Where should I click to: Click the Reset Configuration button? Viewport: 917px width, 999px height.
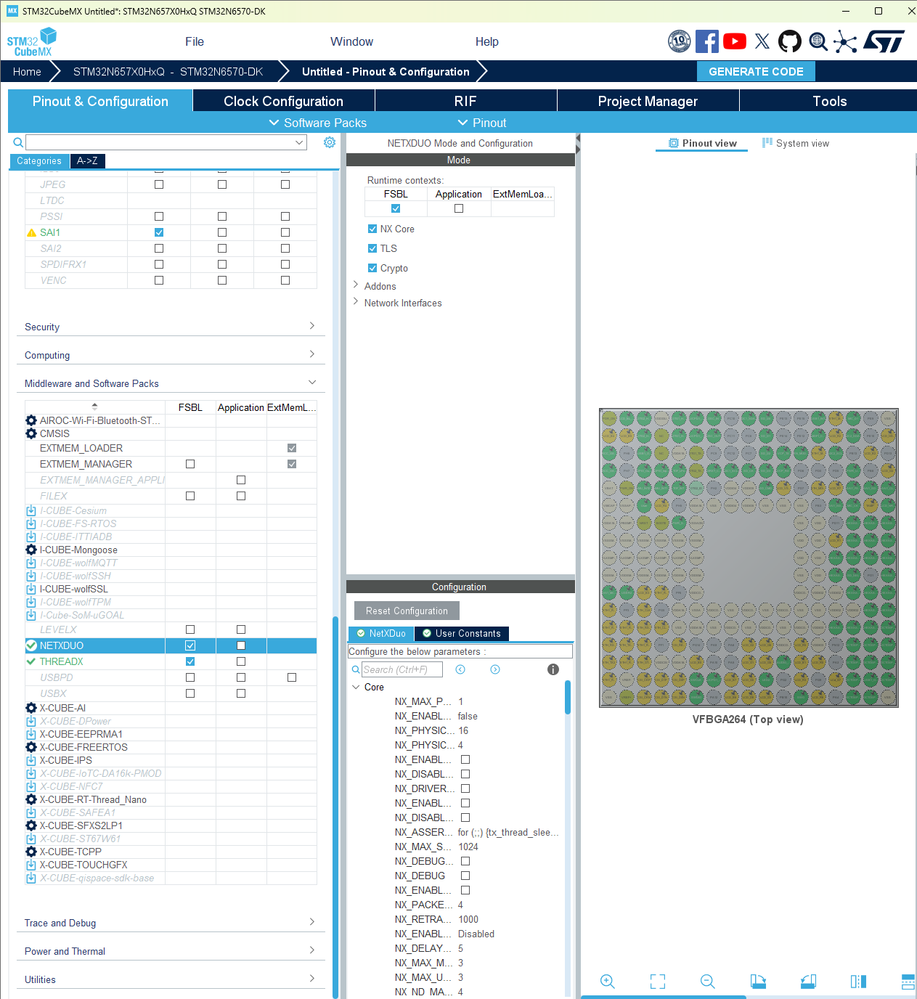tap(407, 610)
